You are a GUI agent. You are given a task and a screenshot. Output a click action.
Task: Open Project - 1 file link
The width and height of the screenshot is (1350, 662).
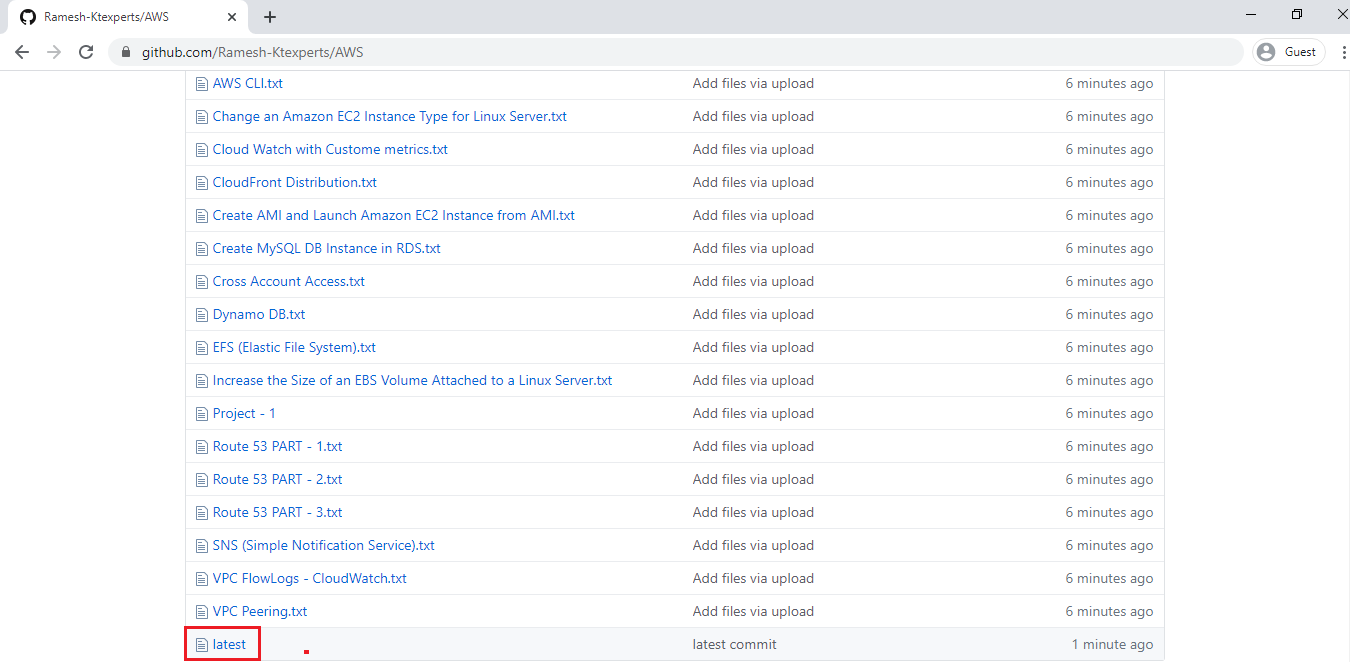pyautogui.click(x=244, y=414)
